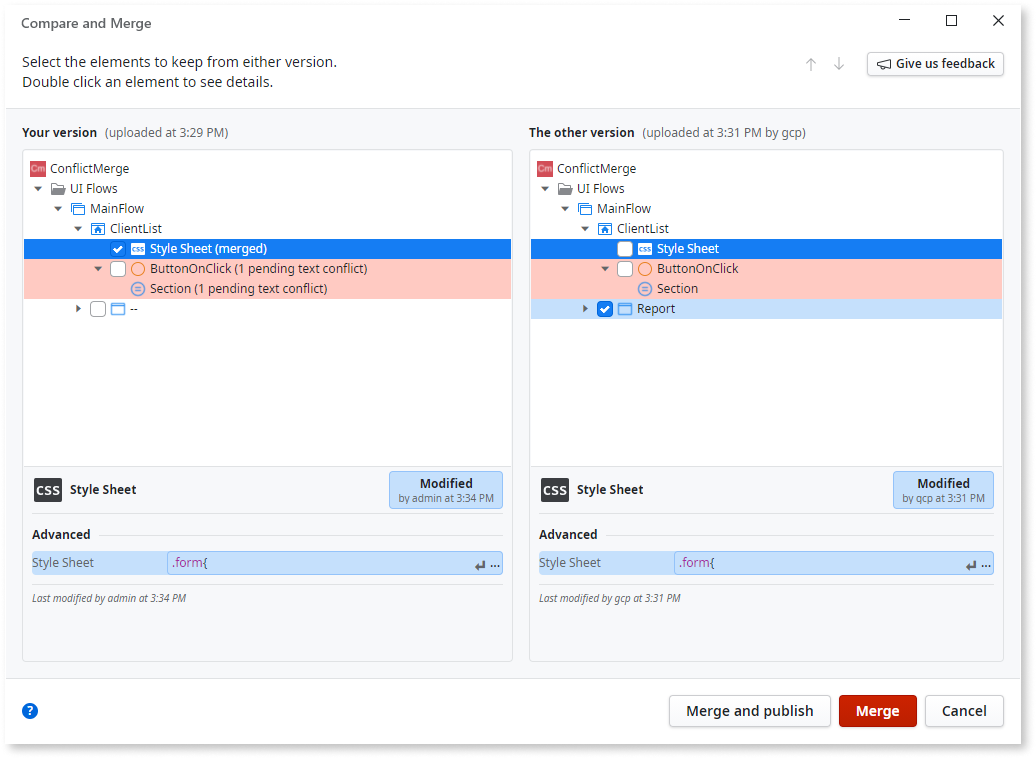This screenshot has width=1036, height=759.
Task: Check the ButtonOnClick checkbox in your version
Action: click(117, 268)
